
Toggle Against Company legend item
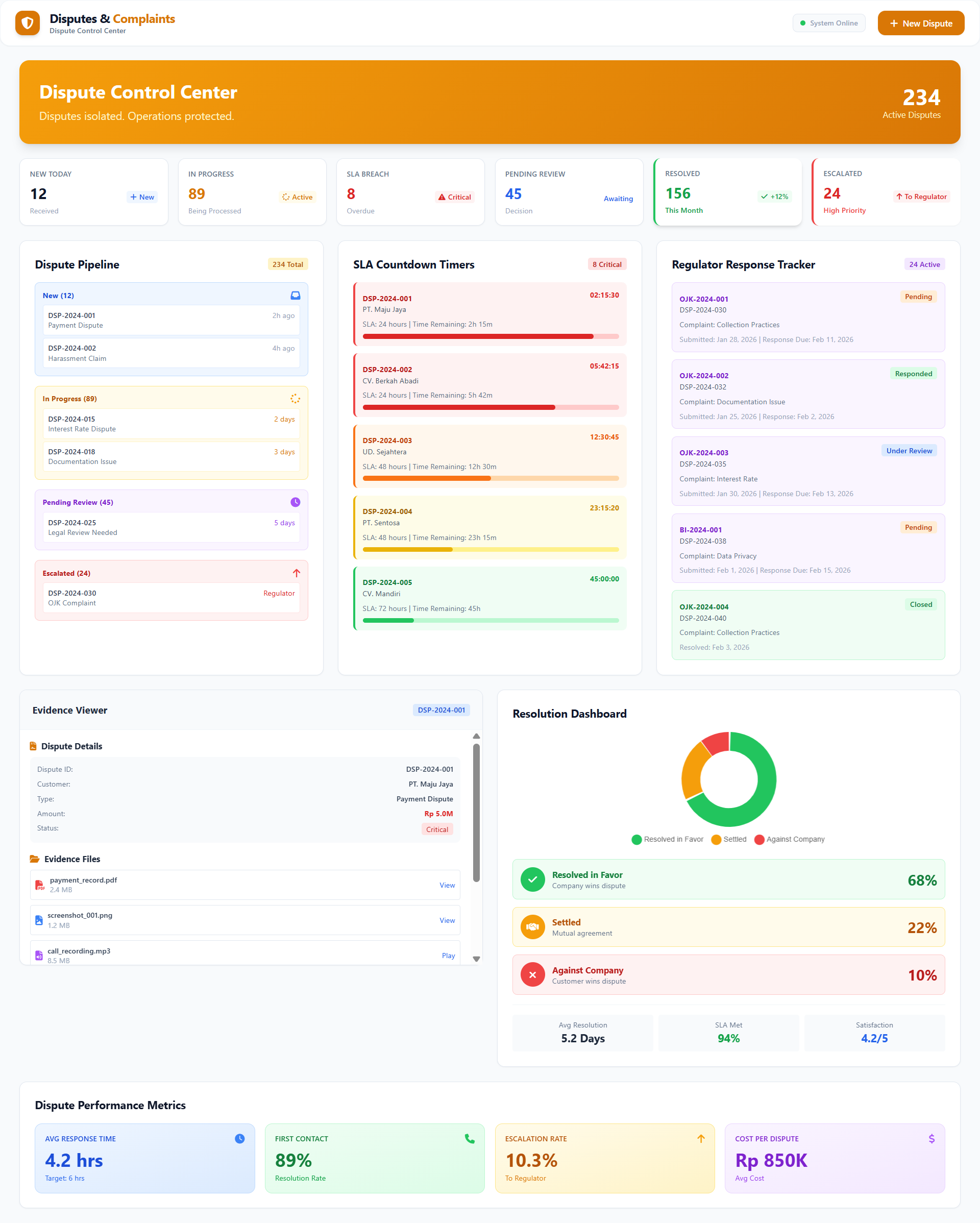click(790, 839)
